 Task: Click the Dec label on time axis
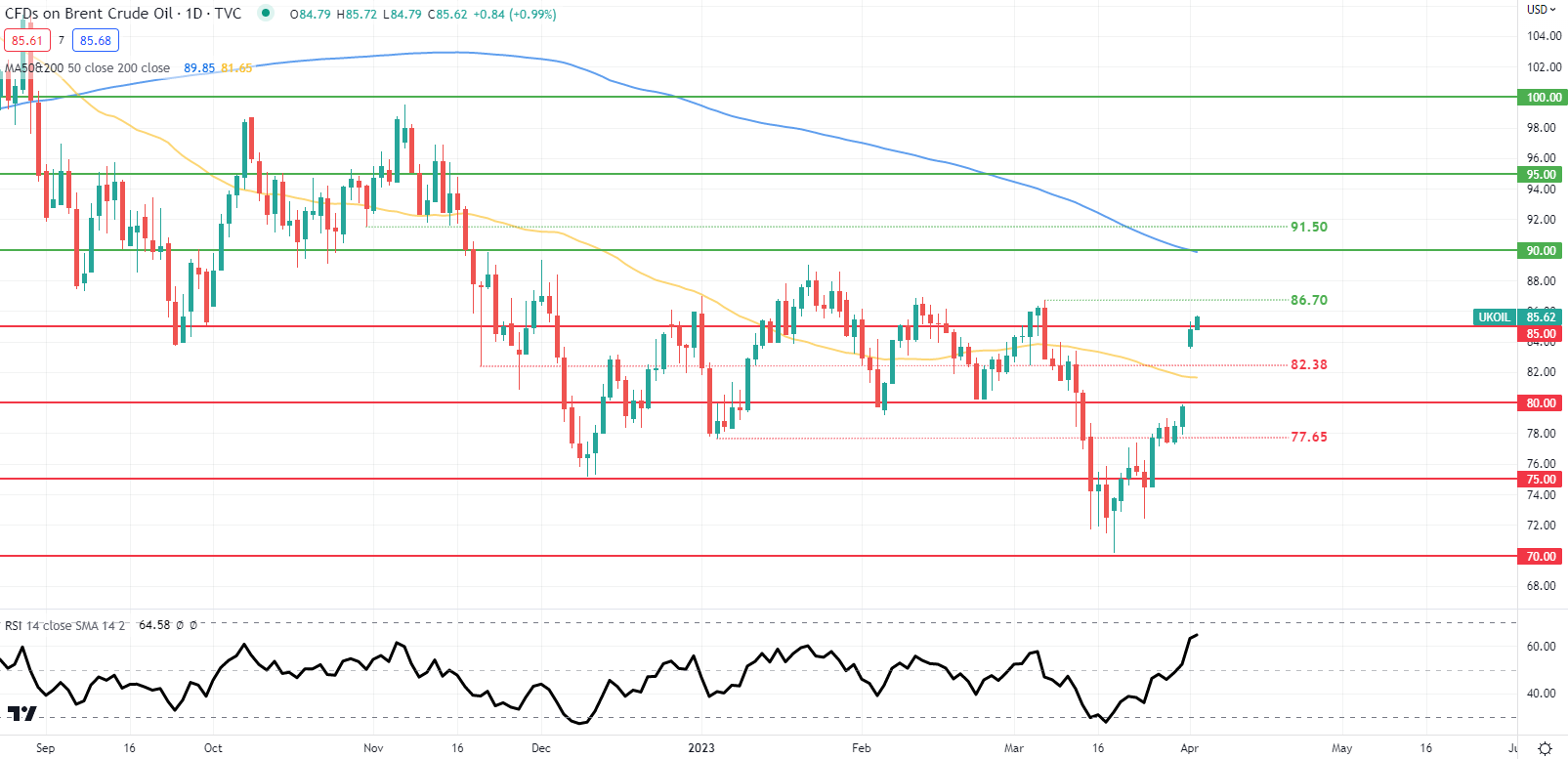pos(541,748)
